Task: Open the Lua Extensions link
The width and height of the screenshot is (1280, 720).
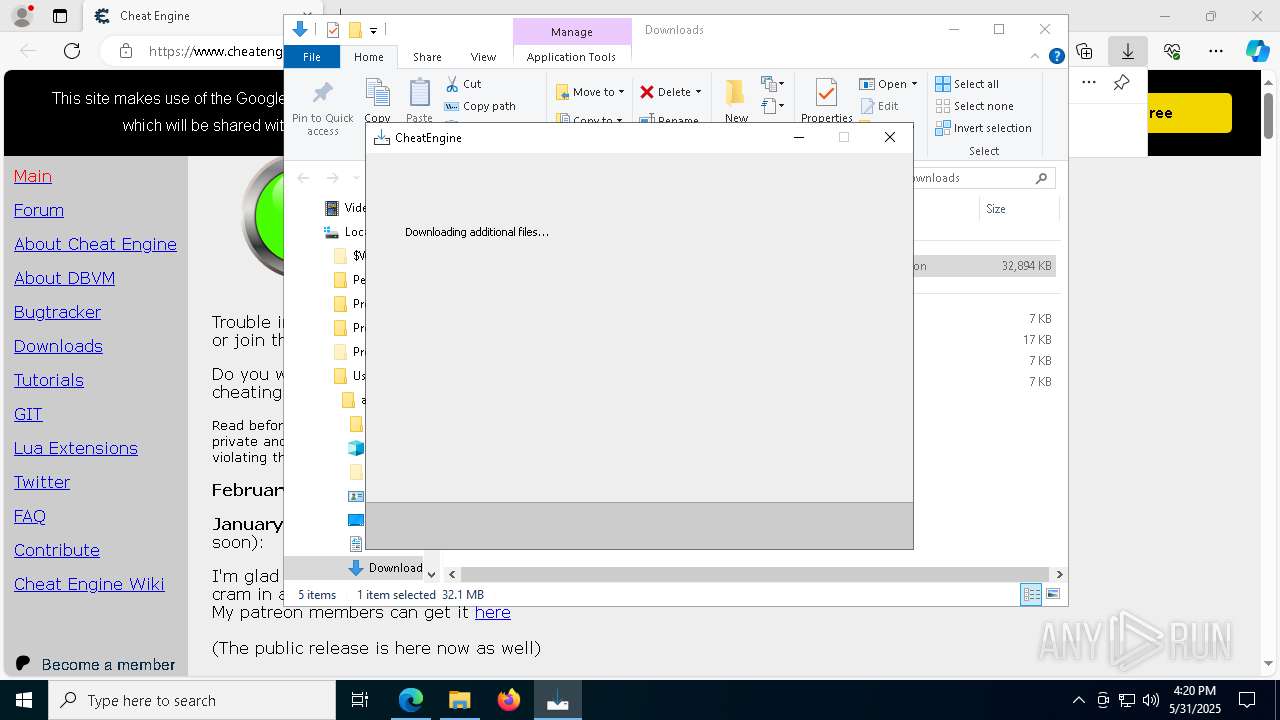Action: pyautogui.click(x=76, y=448)
